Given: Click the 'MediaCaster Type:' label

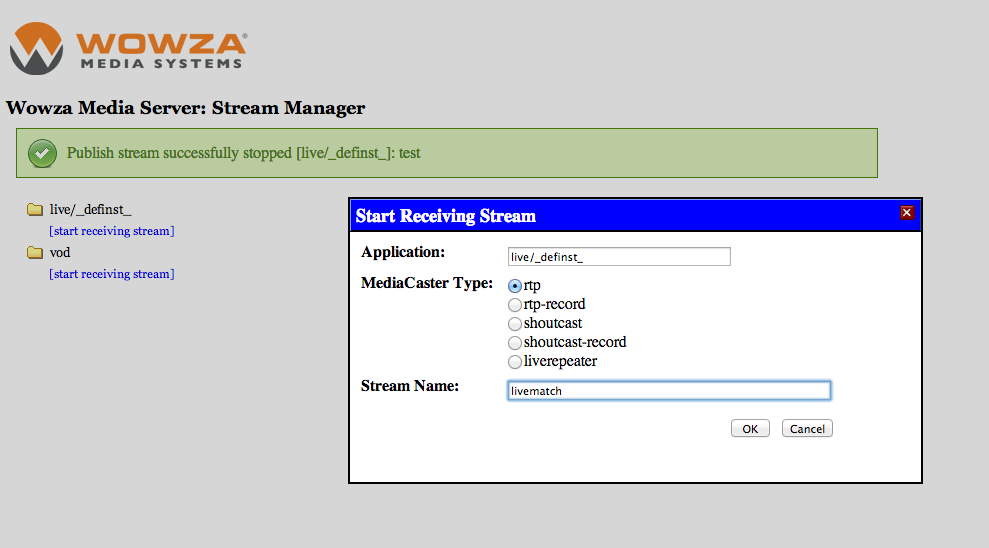Looking at the screenshot, I should coord(427,283).
